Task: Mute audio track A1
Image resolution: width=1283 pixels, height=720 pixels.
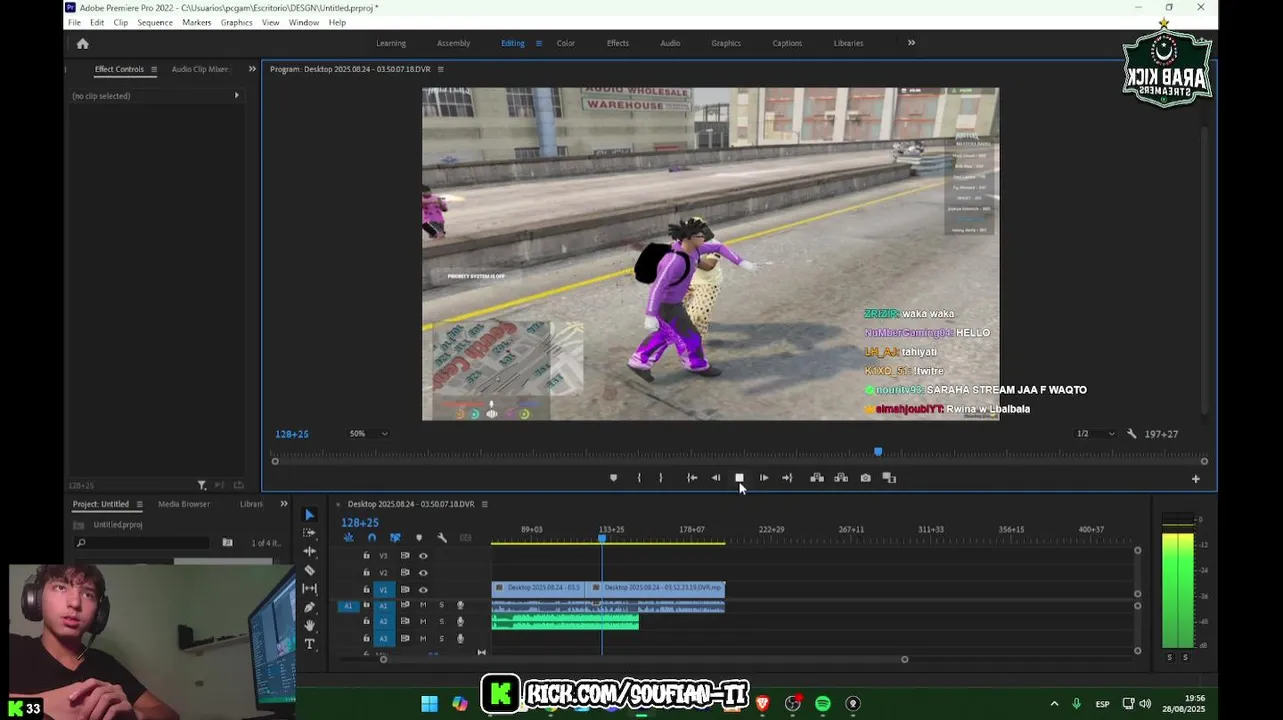Action: (423, 605)
